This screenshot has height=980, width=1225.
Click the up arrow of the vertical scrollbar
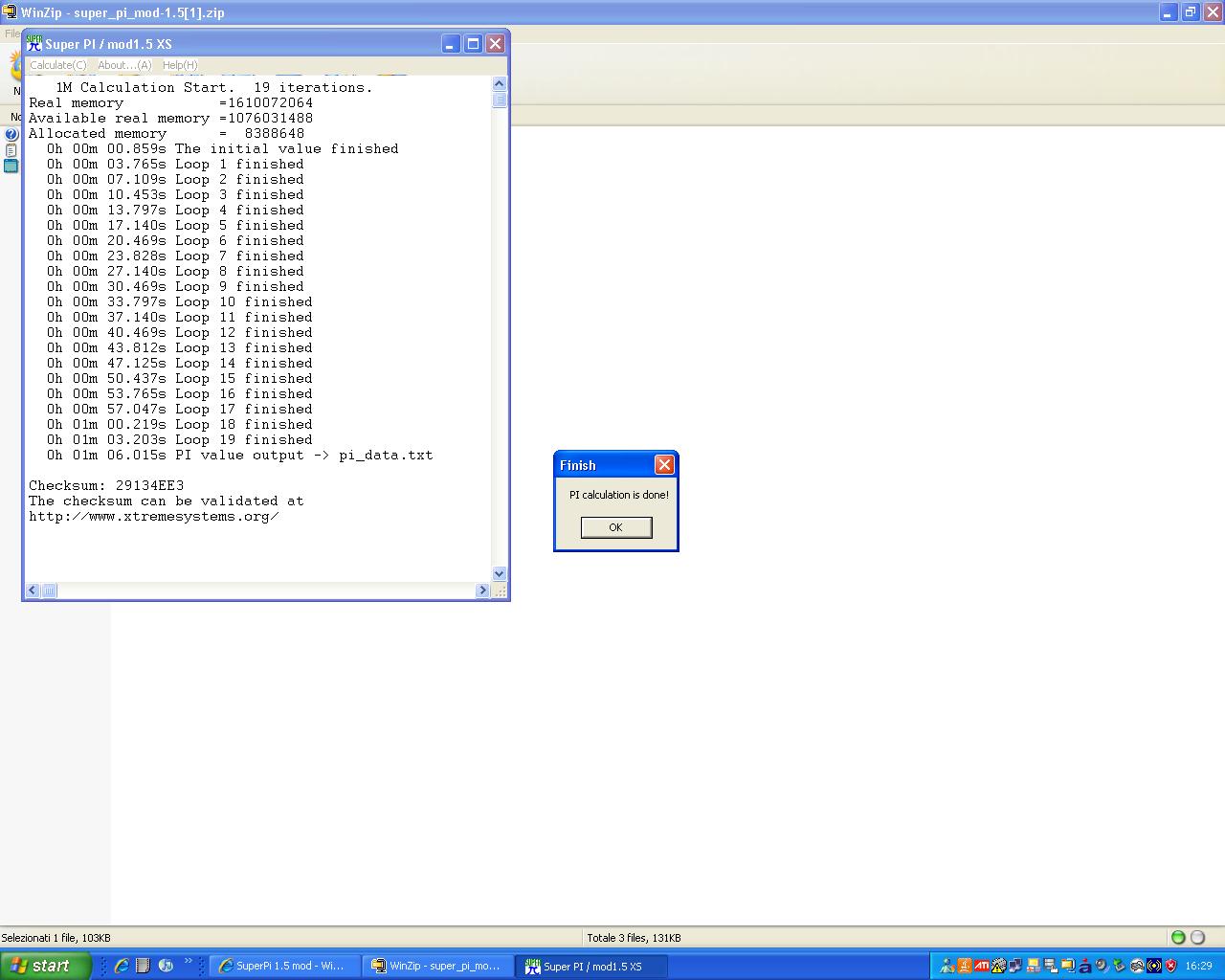pos(499,85)
